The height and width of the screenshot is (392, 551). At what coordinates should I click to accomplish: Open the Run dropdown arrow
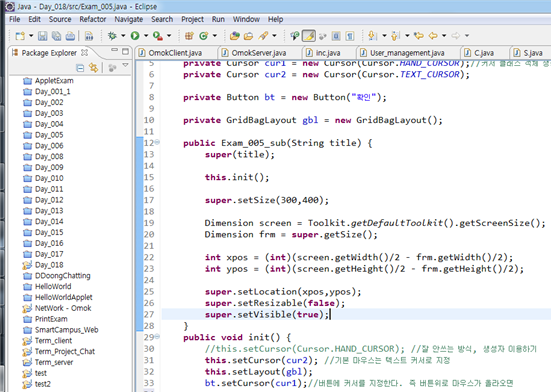point(146,35)
